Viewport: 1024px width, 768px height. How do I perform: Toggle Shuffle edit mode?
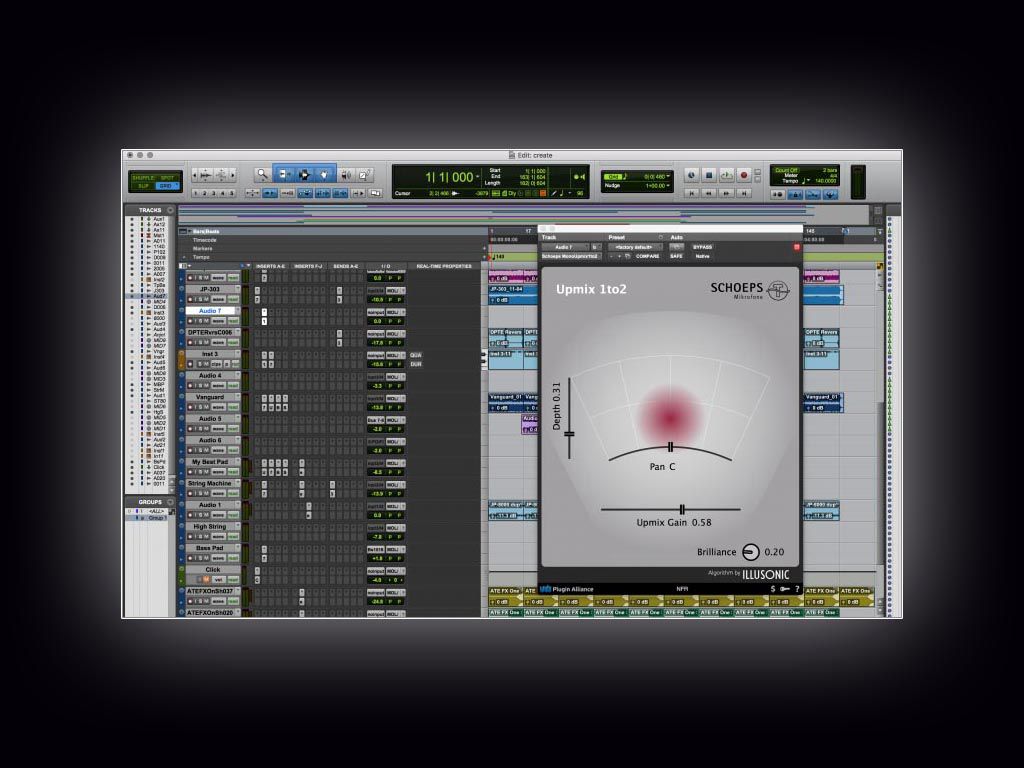click(x=143, y=177)
